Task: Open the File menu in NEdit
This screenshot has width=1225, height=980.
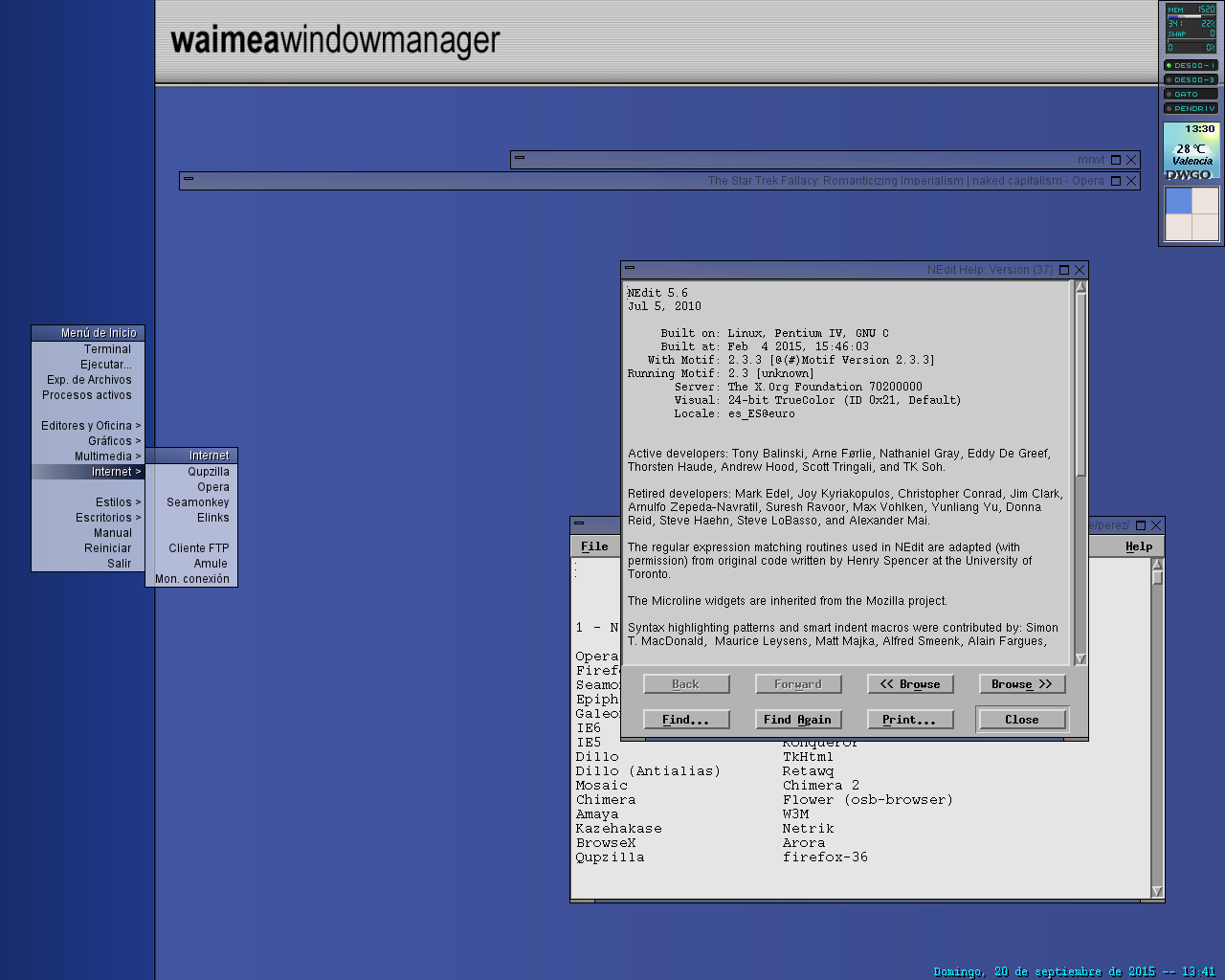Action: point(594,546)
